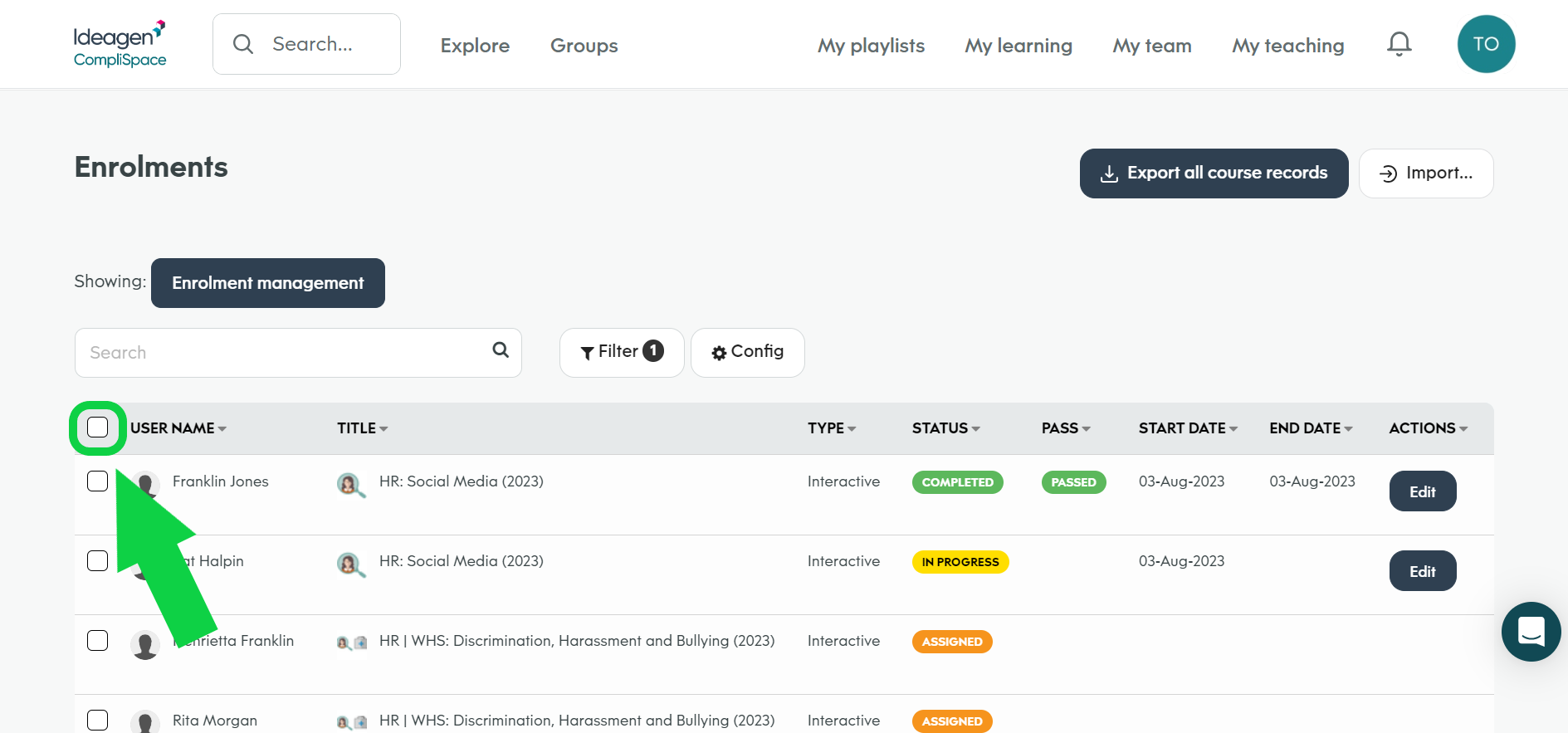Screen dimensions: 1568x733
Task: Open the ACTIONS column dropdown
Action: point(1429,428)
